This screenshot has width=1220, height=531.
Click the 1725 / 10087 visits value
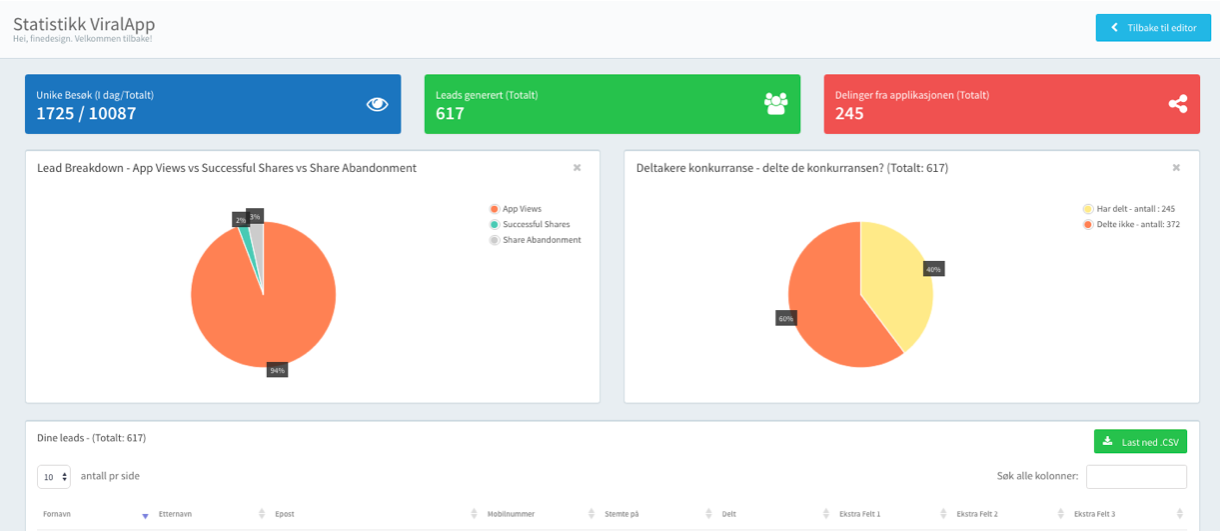pyautogui.click(x=86, y=114)
